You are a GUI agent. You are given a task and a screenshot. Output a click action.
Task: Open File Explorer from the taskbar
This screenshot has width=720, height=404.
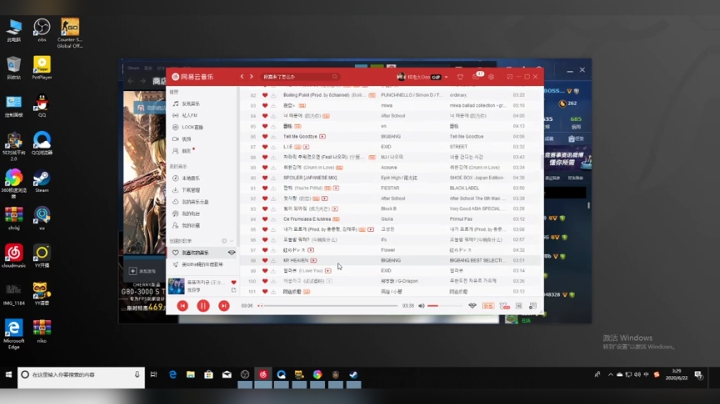(191, 375)
